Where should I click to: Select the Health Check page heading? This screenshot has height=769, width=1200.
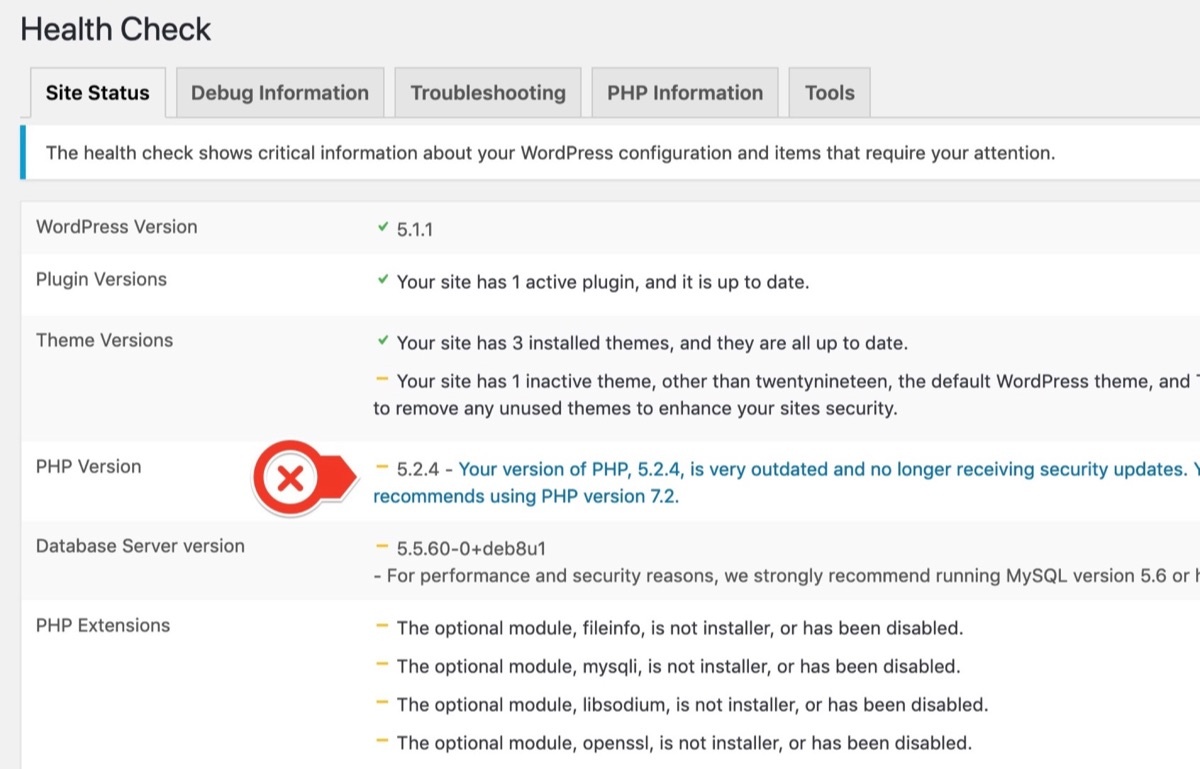coord(116,29)
